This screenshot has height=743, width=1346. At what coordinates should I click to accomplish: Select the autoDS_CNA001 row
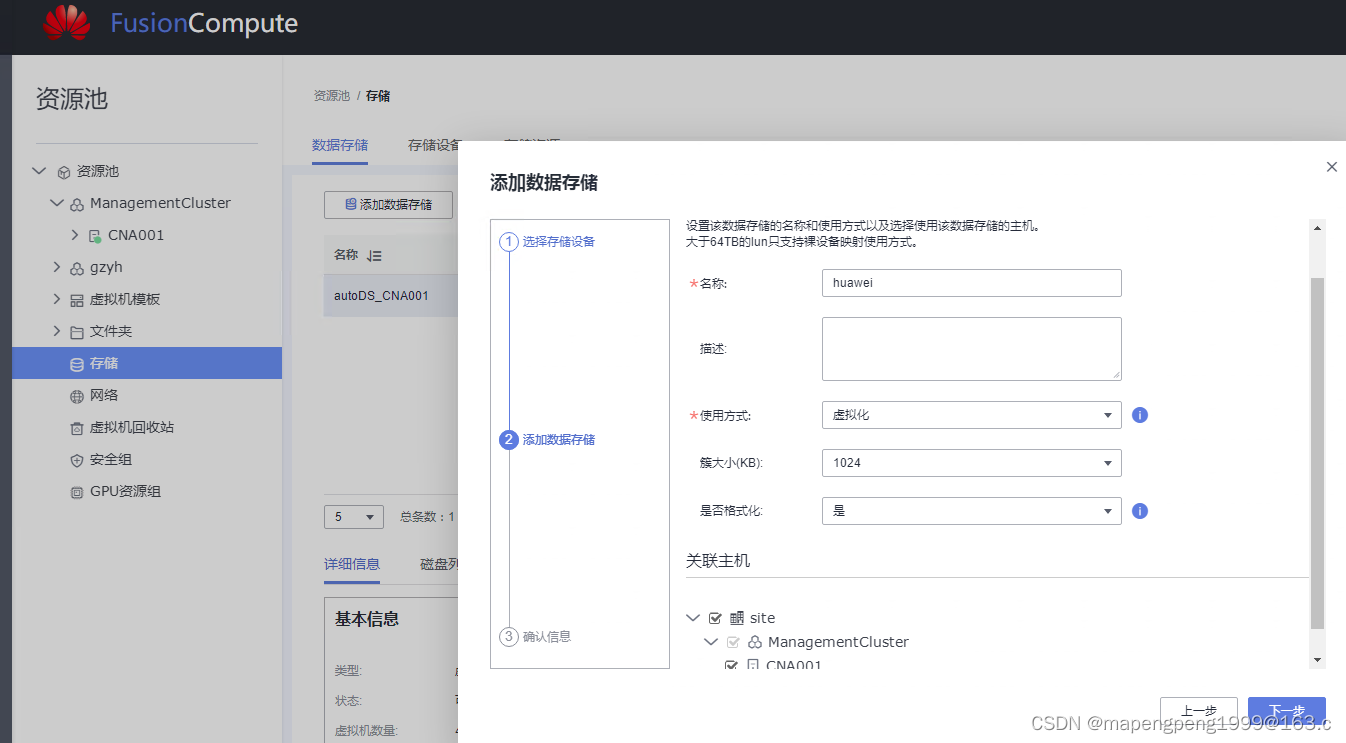pyautogui.click(x=390, y=296)
